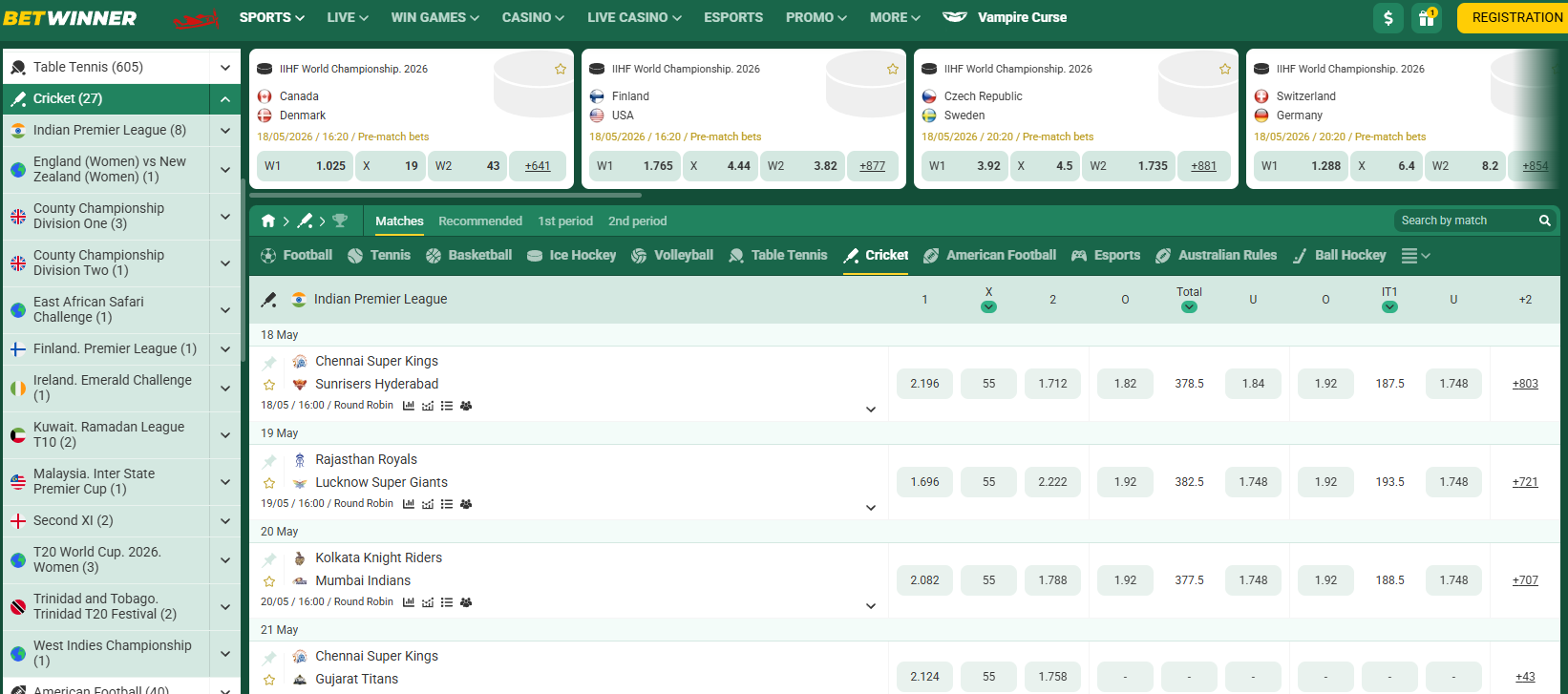Open the IT1 column market dropdown
1568x694 pixels.
(1389, 306)
